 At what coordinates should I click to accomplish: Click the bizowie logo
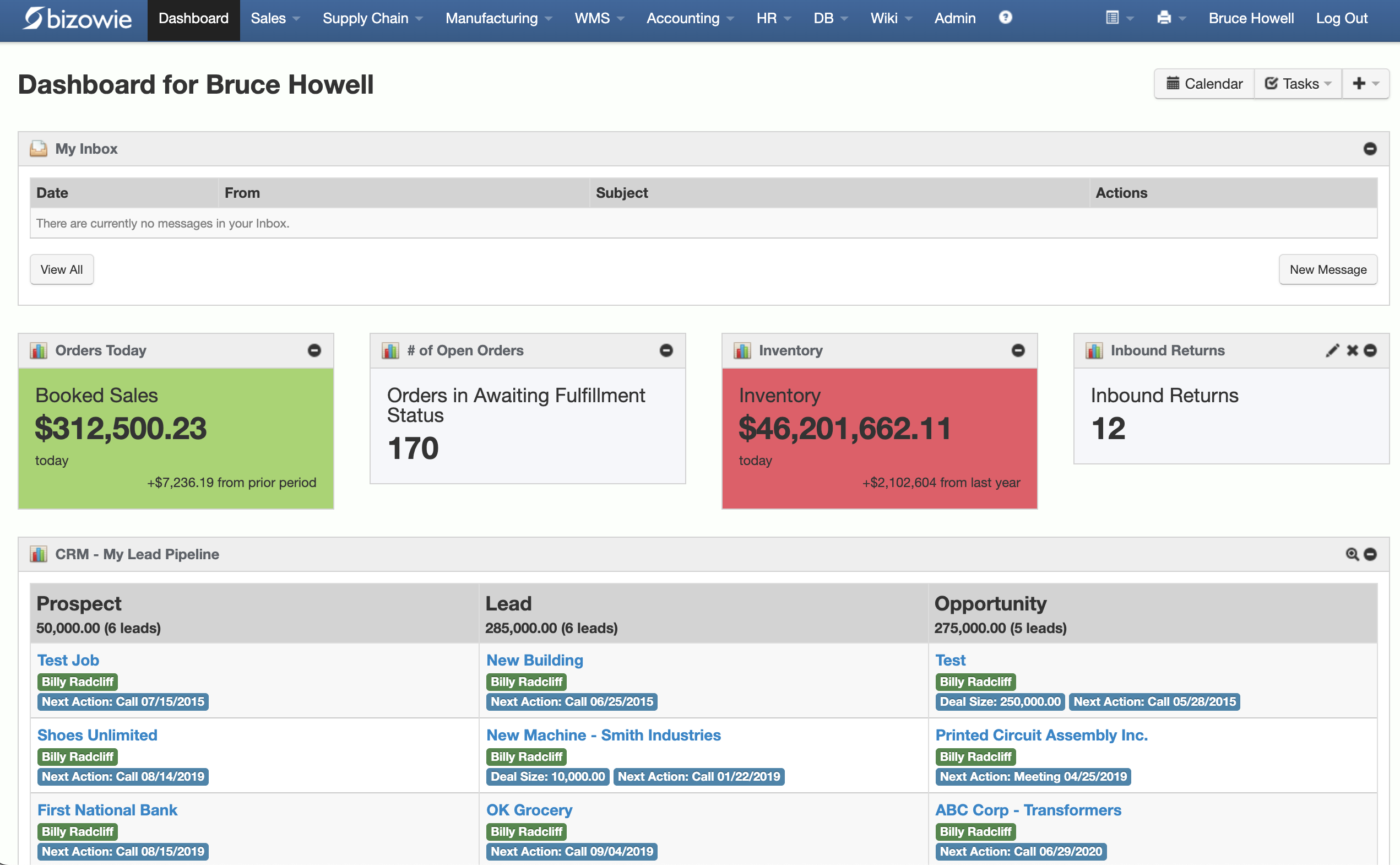[x=77, y=18]
